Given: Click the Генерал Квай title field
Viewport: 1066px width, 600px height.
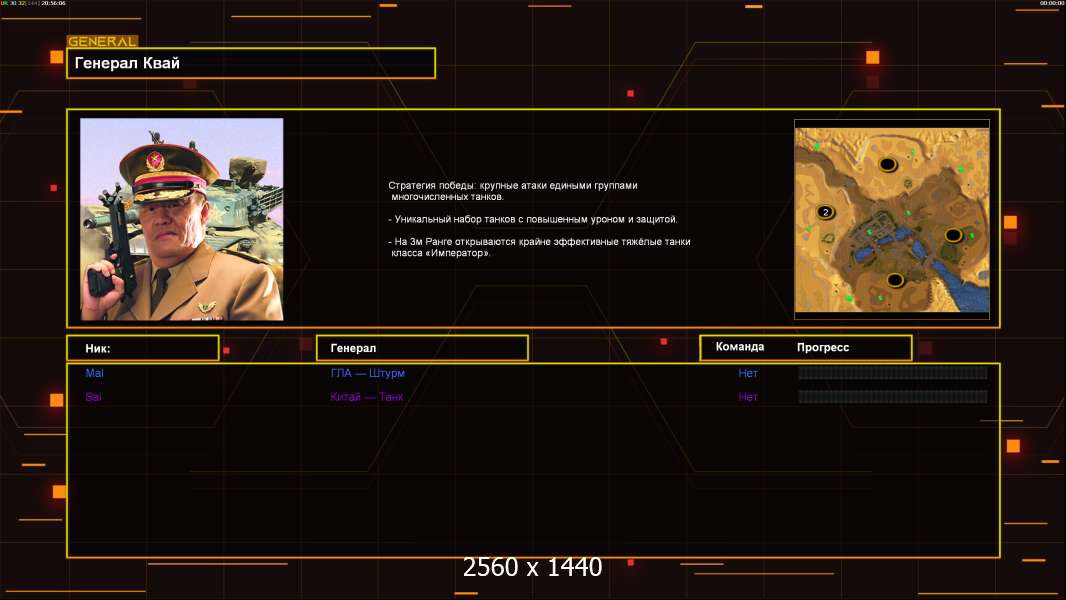Looking at the screenshot, I should pos(251,63).
